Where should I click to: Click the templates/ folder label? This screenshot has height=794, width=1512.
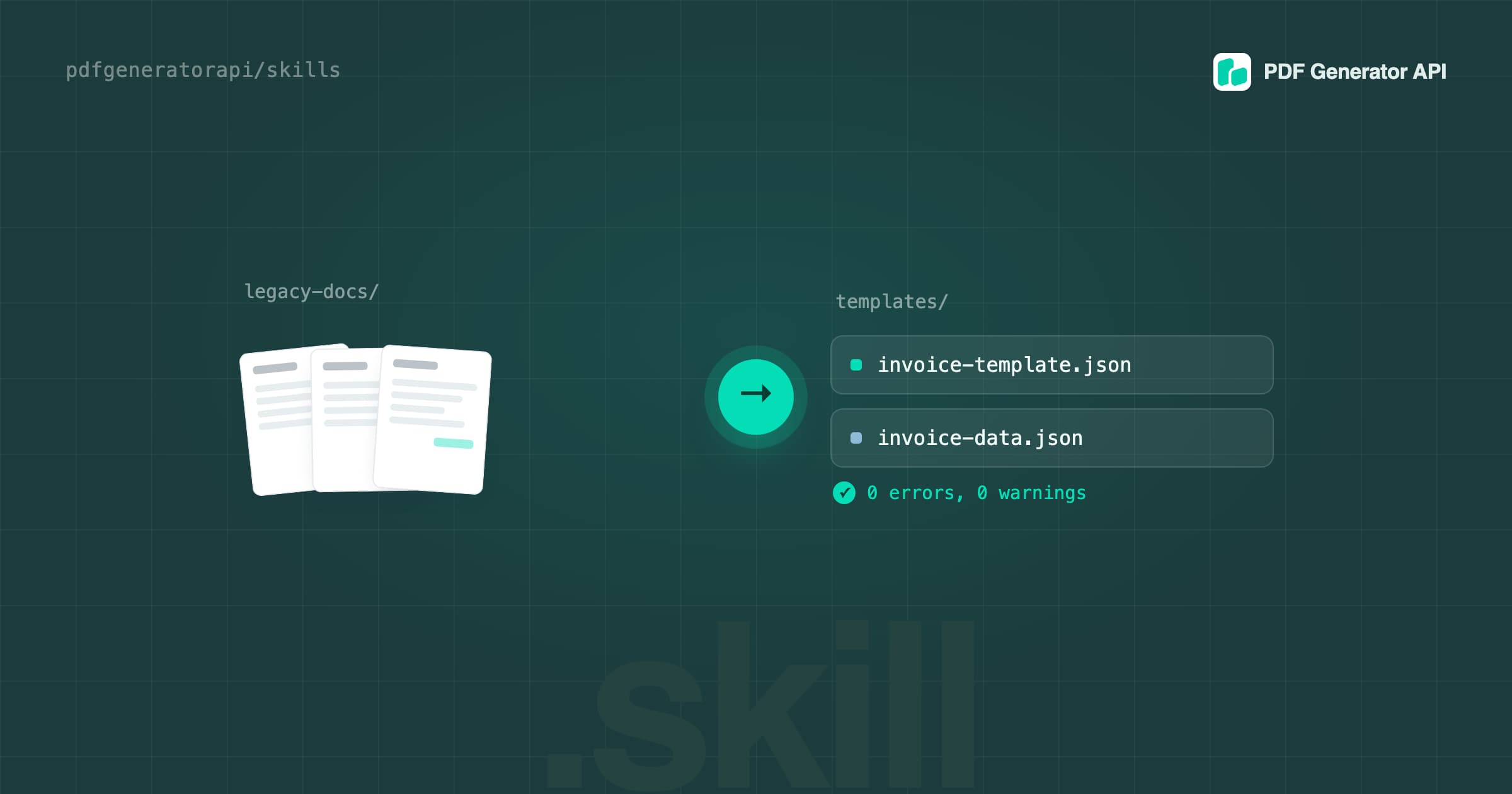891,302
